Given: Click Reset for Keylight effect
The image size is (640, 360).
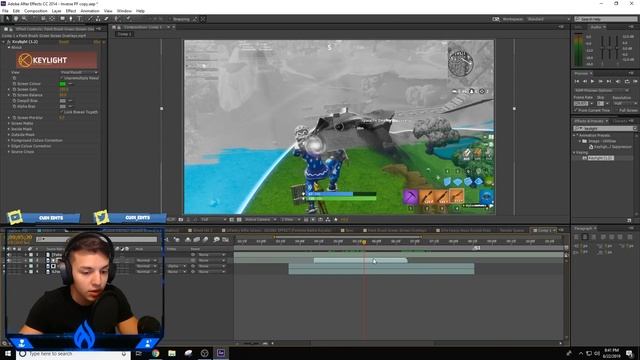Looking at the screenshot, I should [64, 42].
